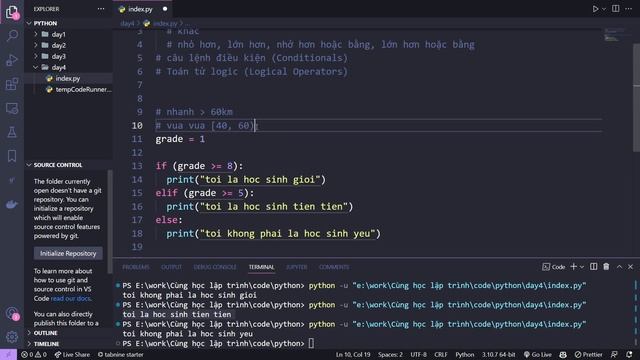Change end of line sequence CRLF
The height and width of the screenshot is (360, 640).
441,355
